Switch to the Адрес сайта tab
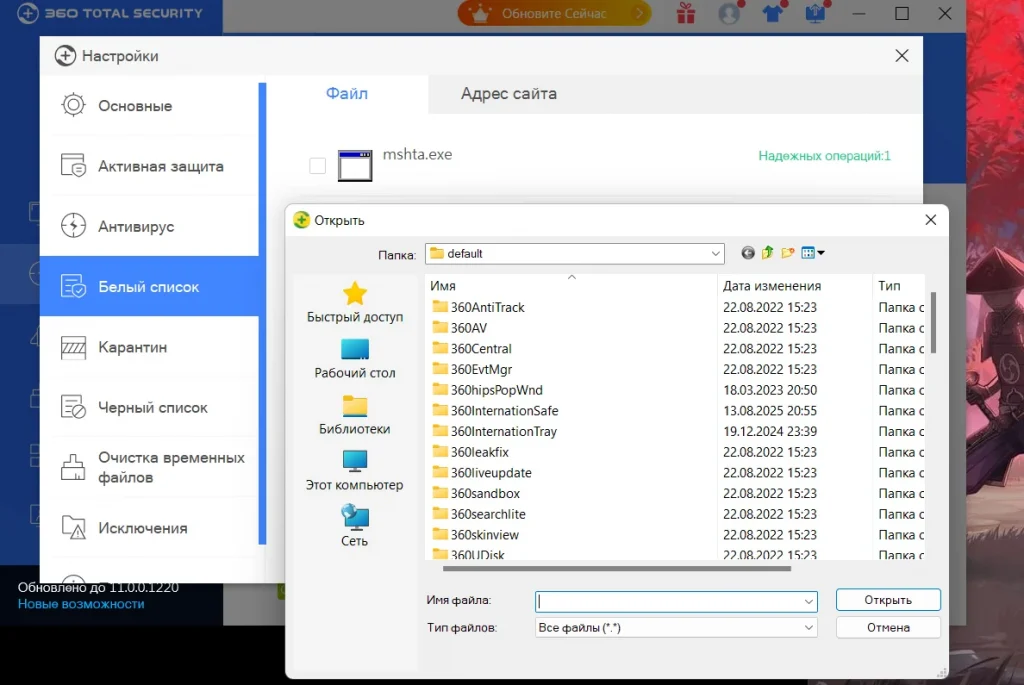Screen dimensions: 1024x685 coord(509,94)
